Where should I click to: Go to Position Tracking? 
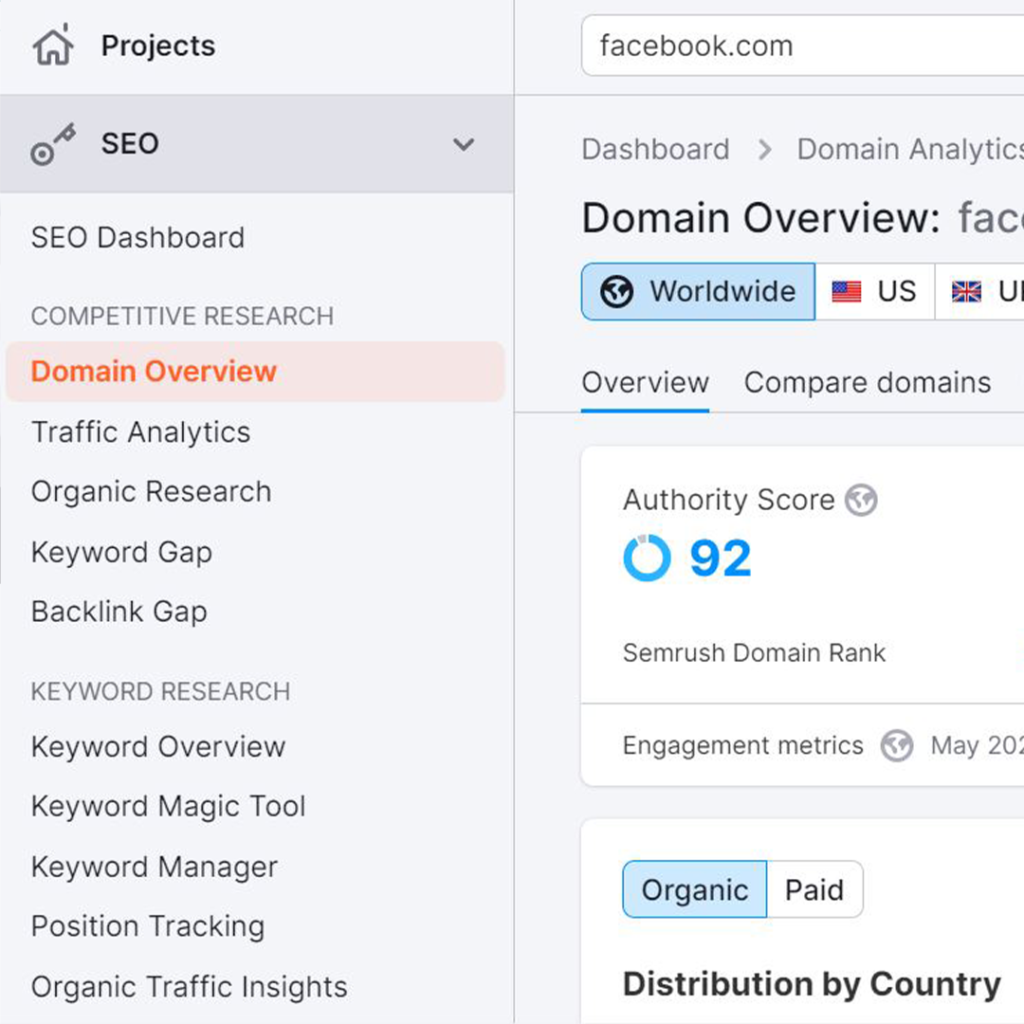click(148, 927)
